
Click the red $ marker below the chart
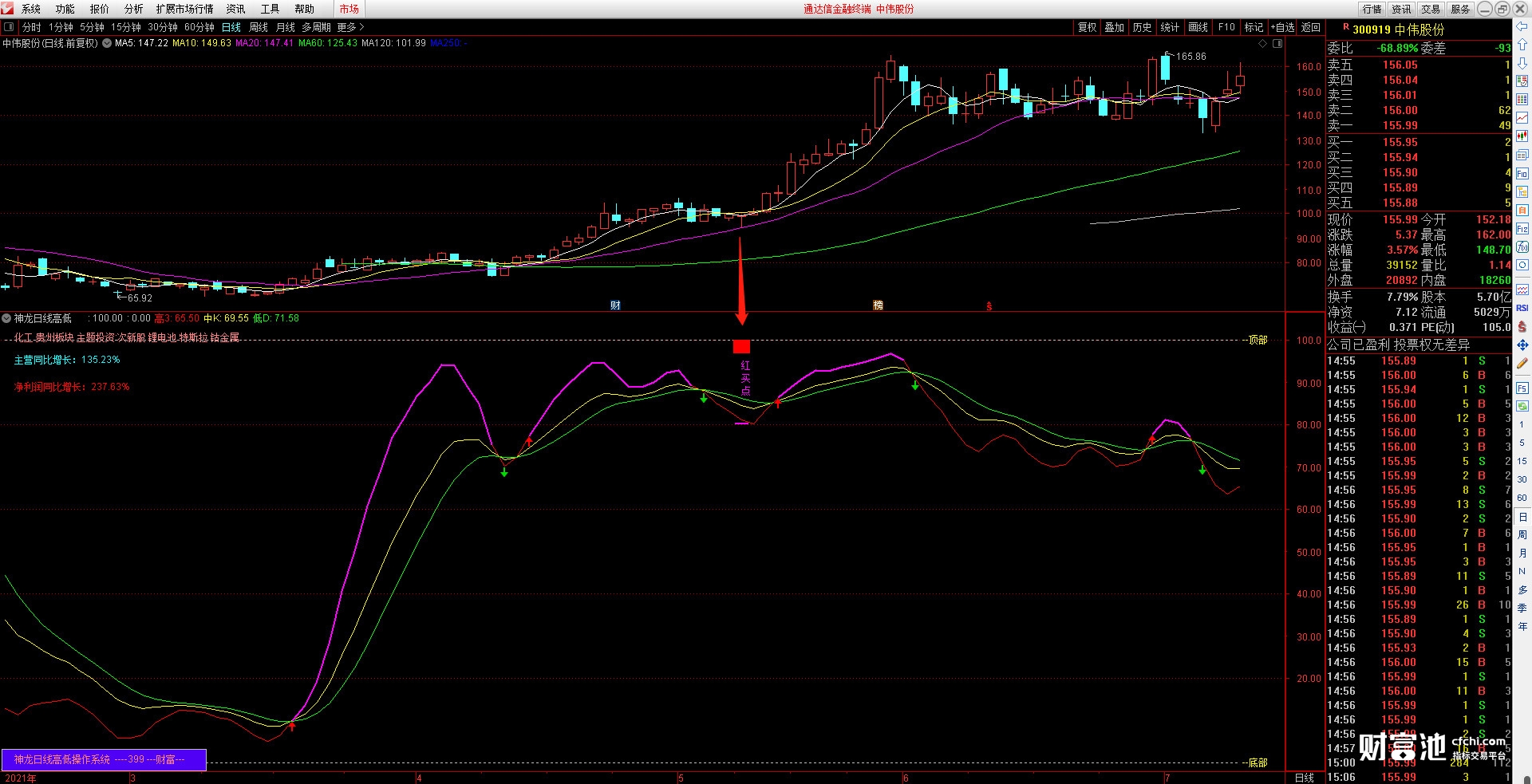tap(989, 305)
